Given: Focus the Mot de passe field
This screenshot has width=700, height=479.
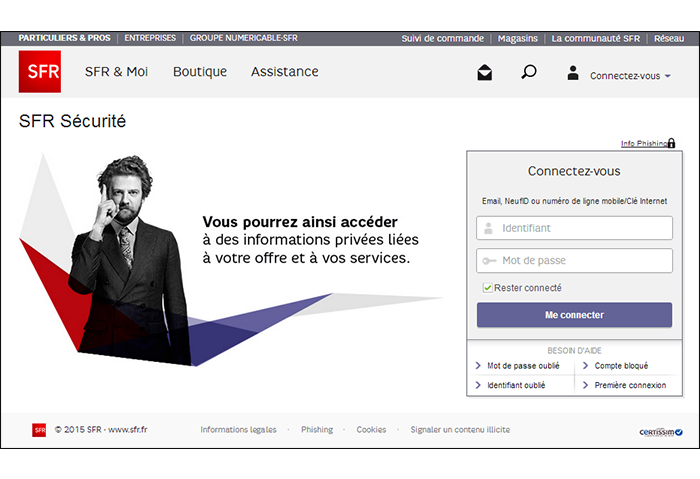Looking at the screenshot, I should 574,261.
